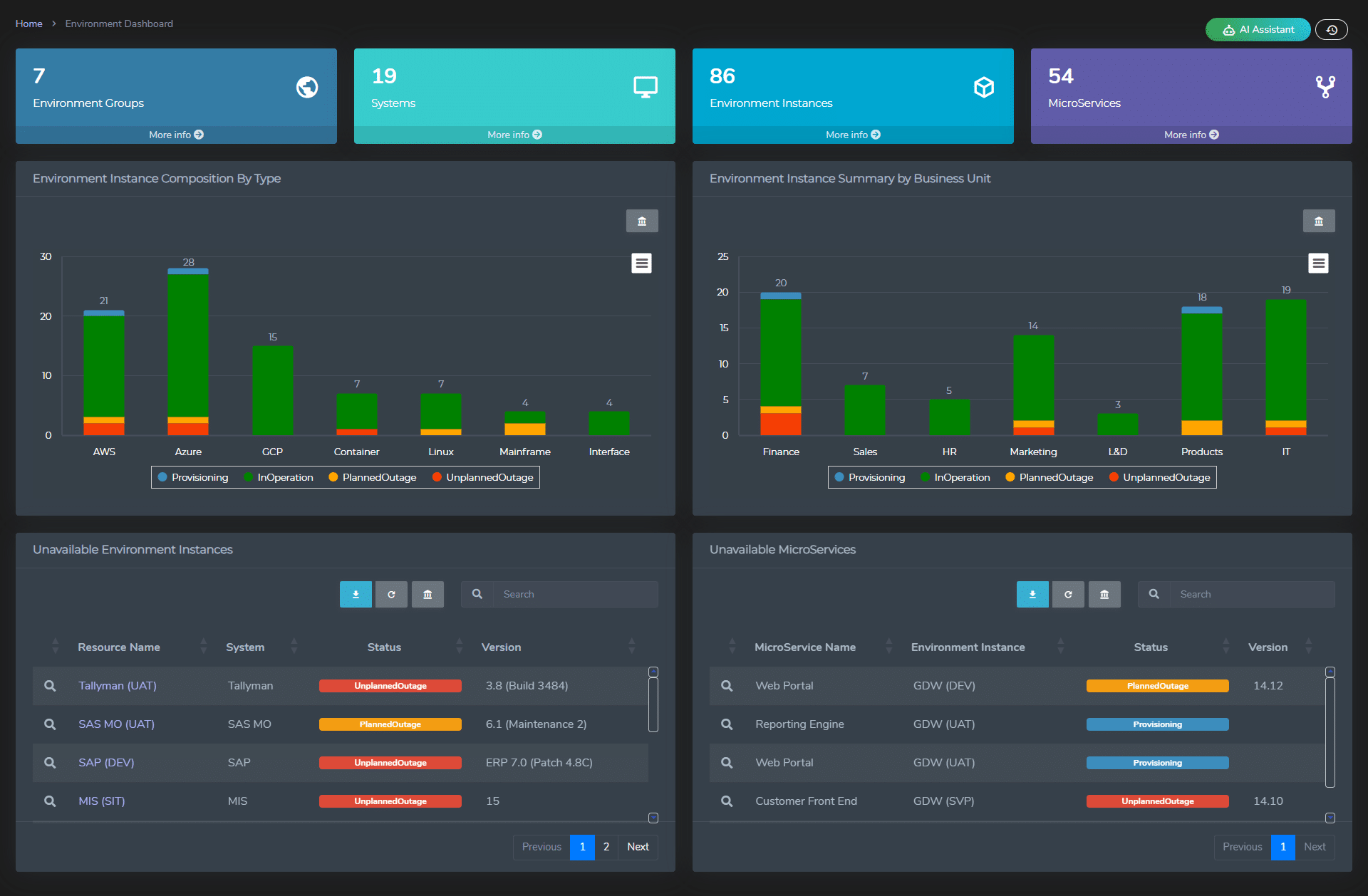Screen dimensions: 1368x896
Task: Click the archive icon in Unavailable Environment Instances toolbar
Action: pos(427,594)
